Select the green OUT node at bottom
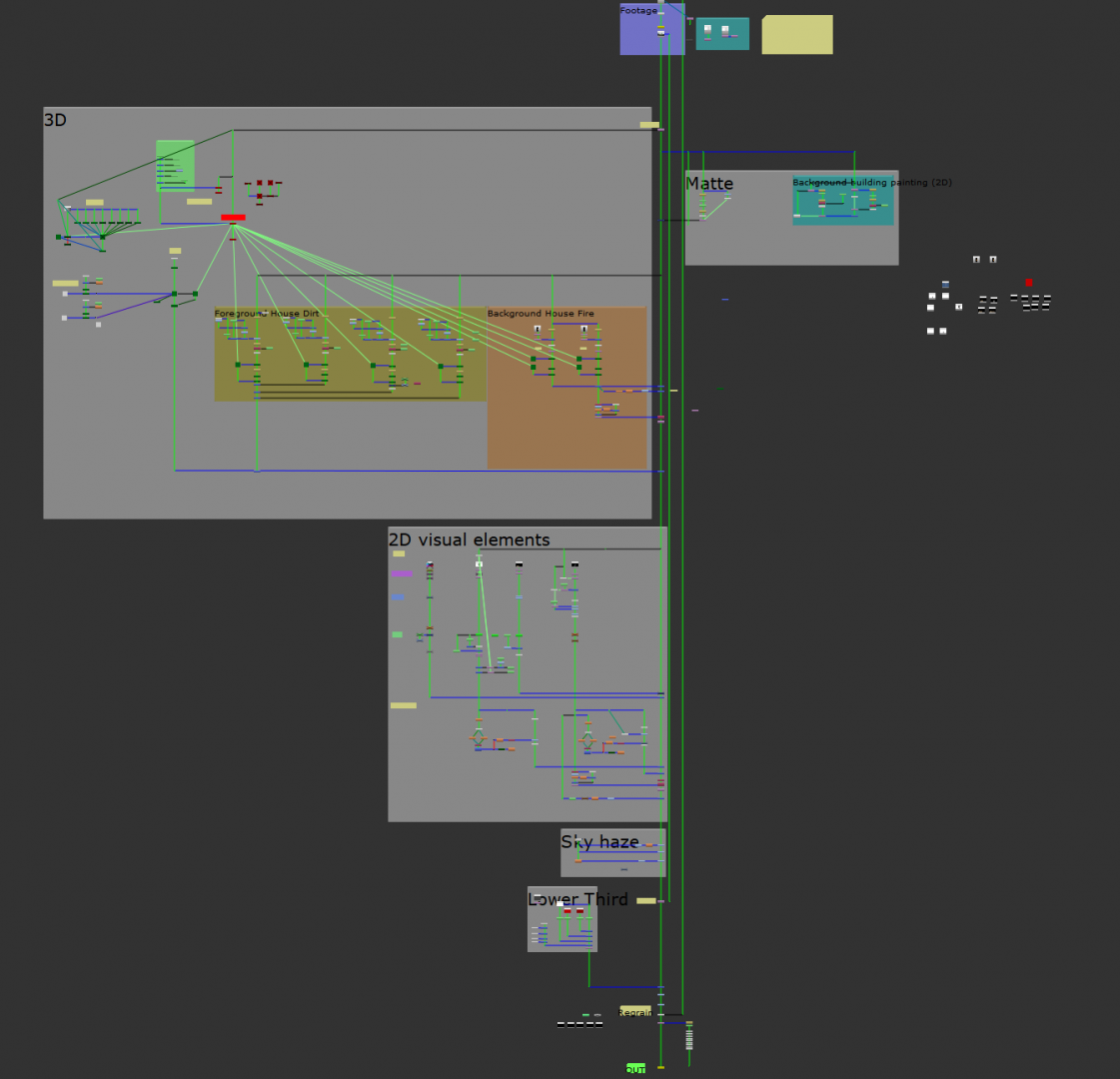 tap(635, 1068)
